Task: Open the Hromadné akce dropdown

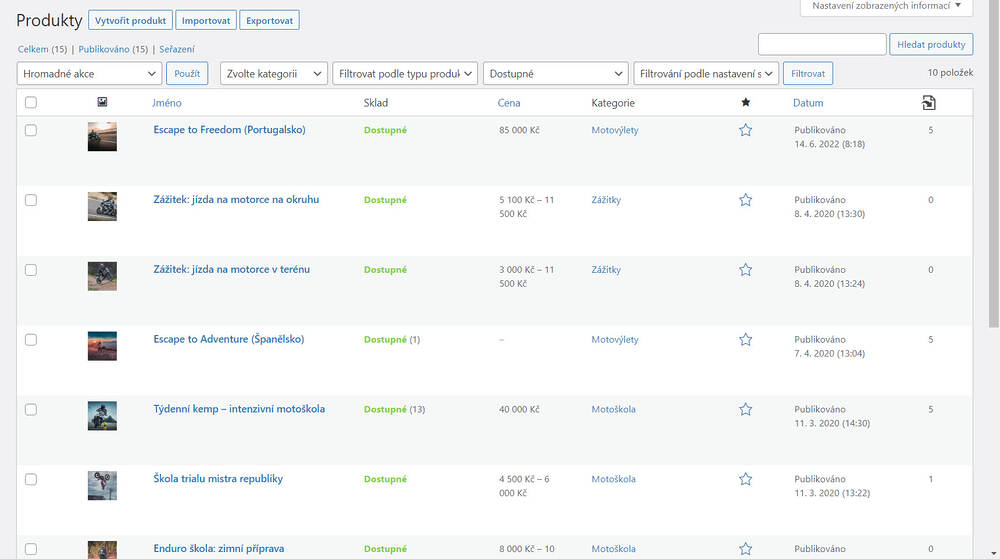Action: click(89, 73)
